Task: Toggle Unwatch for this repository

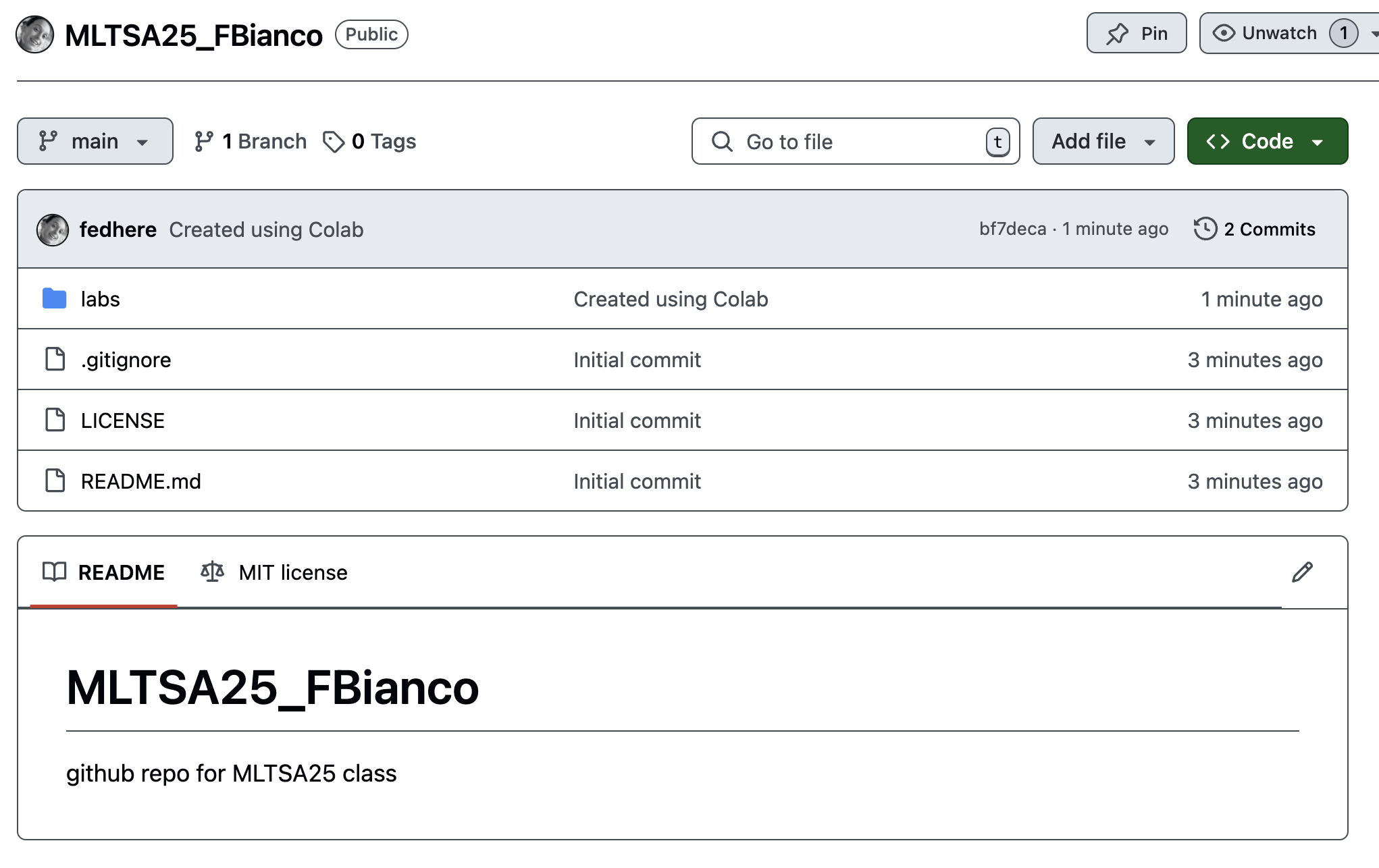Action: pos(1278,33)
